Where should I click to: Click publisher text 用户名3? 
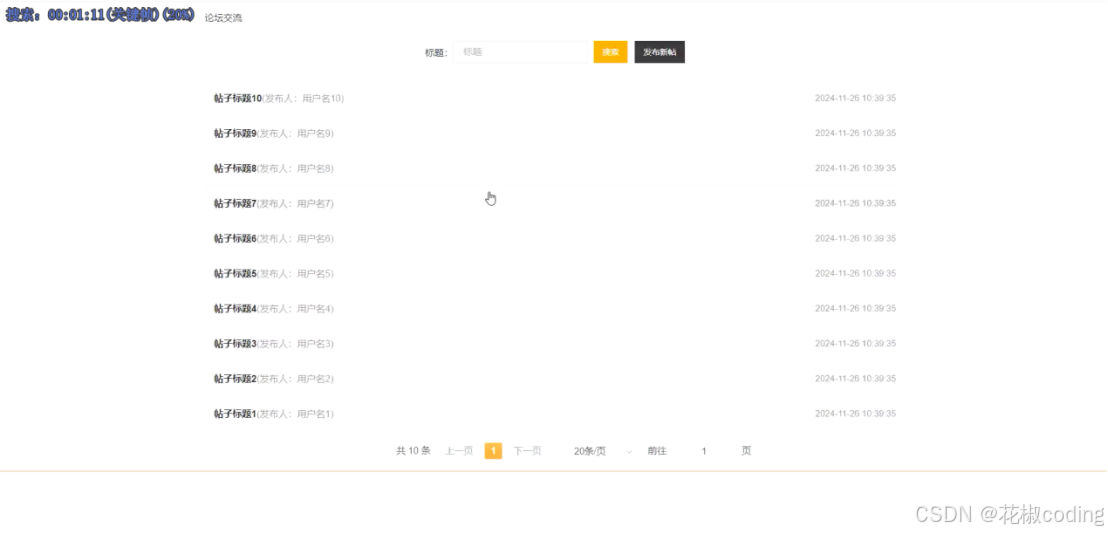tap(313, 343)
